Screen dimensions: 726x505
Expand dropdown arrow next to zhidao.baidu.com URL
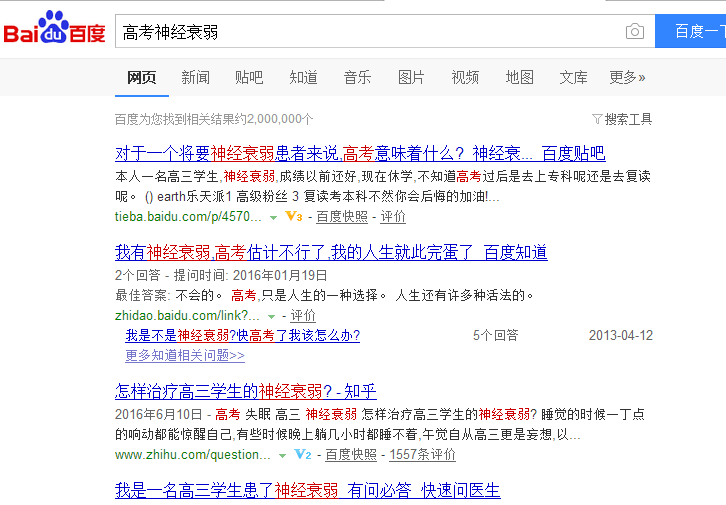(x=271, y=317)
